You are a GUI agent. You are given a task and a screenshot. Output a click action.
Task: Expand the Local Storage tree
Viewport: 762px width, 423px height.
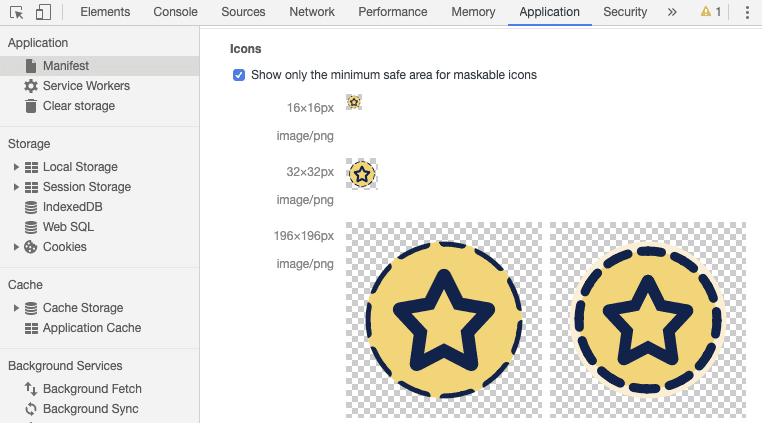[x=16, y=167]
